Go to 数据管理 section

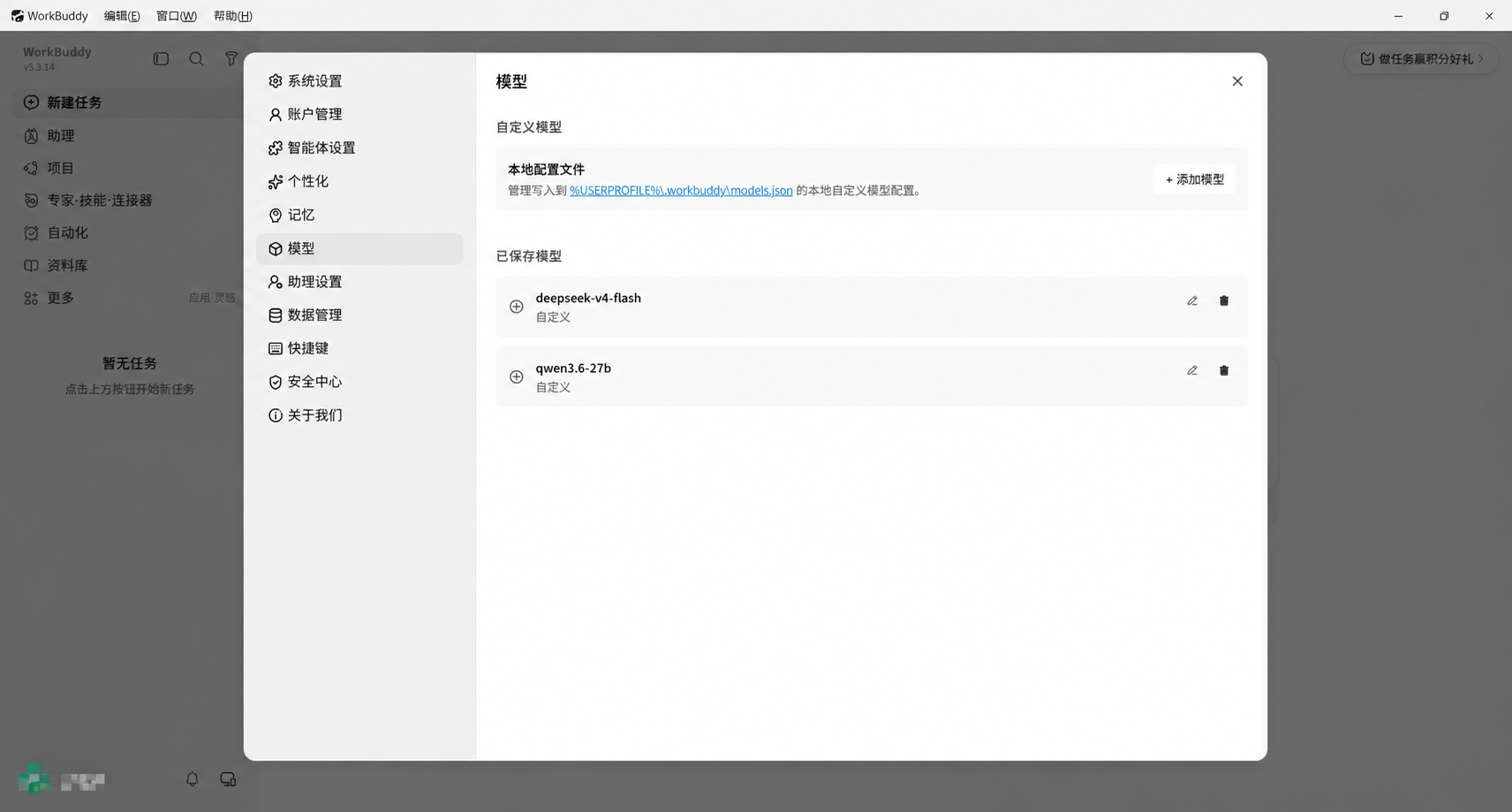pos(359,315)
